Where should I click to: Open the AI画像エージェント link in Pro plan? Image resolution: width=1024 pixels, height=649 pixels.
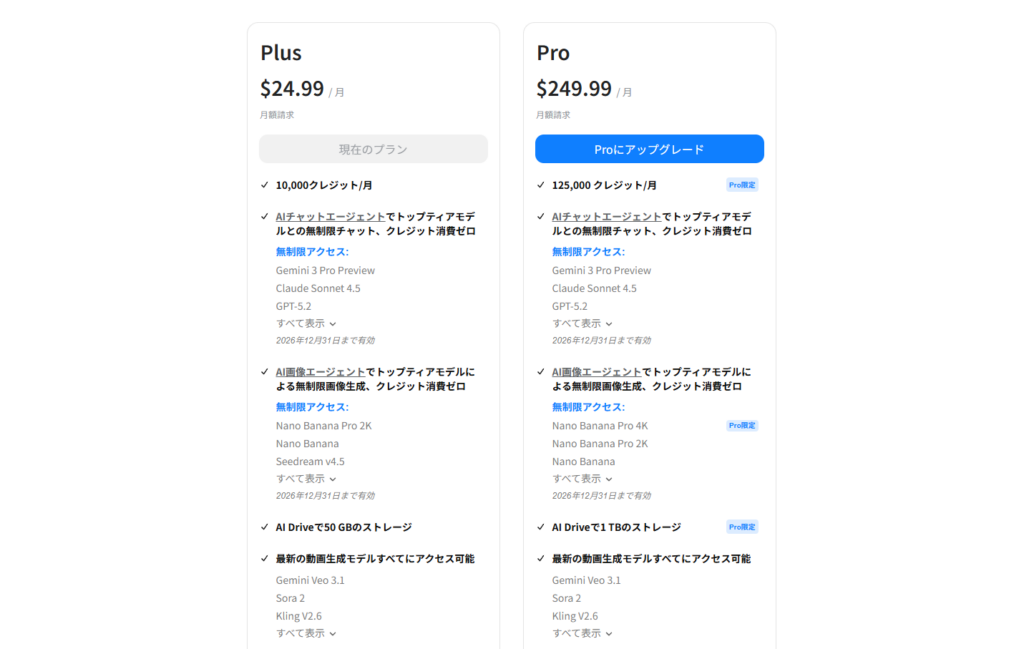click(599, 371)
